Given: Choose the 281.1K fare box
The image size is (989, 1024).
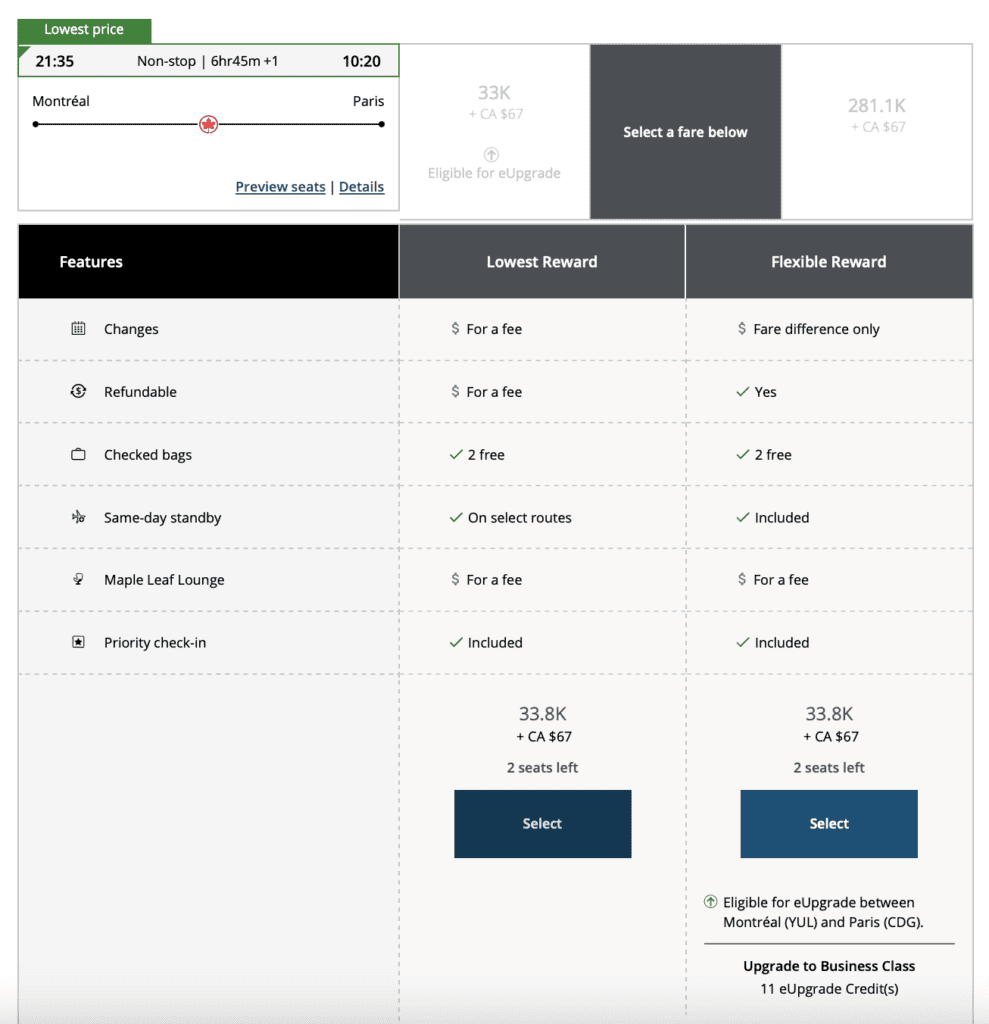Looking at the screenshot, I should tap(877, 130).
